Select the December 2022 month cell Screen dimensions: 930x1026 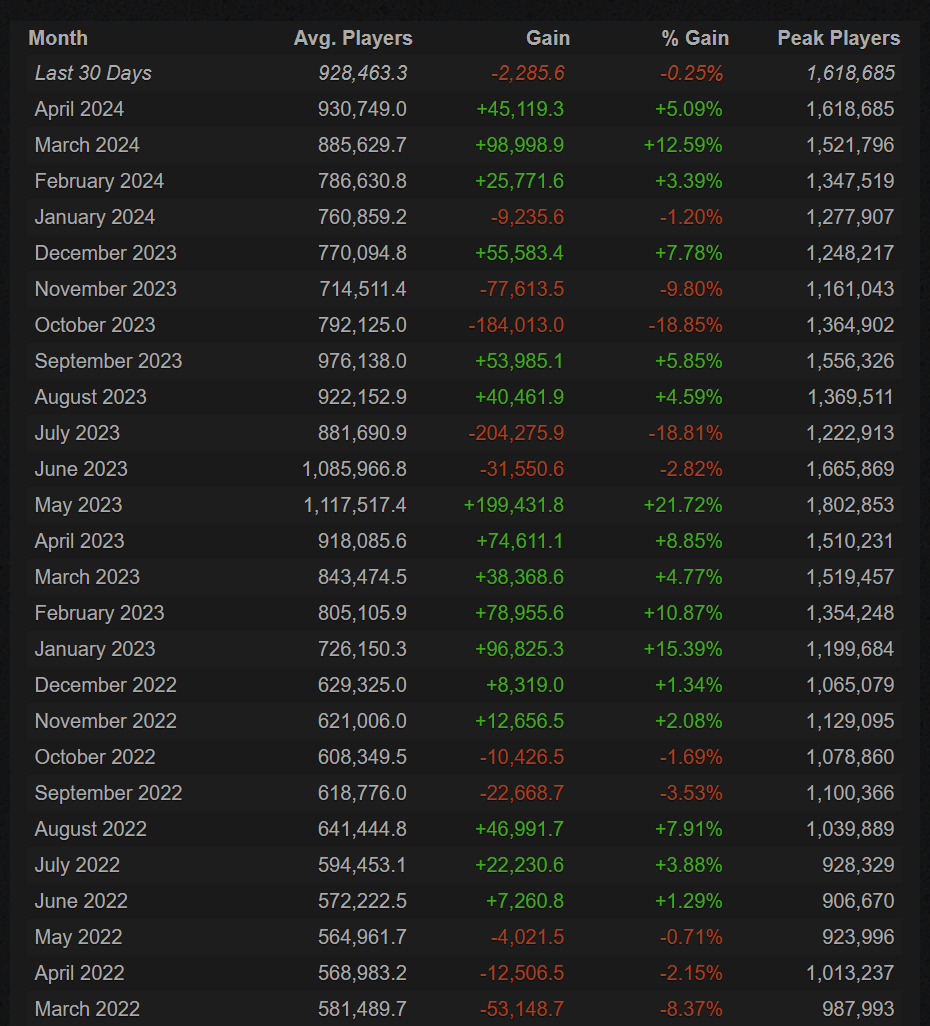tap(105, 685)
